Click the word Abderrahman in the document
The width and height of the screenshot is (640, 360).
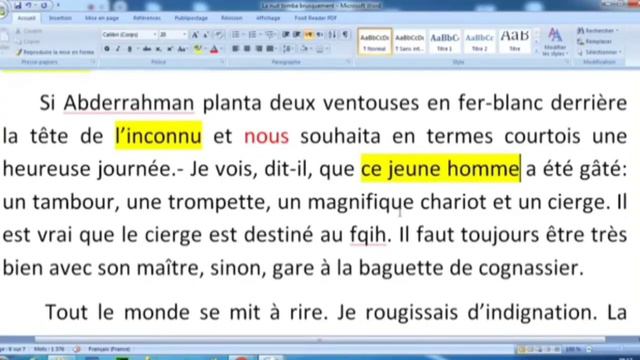(x=129, y=103)
